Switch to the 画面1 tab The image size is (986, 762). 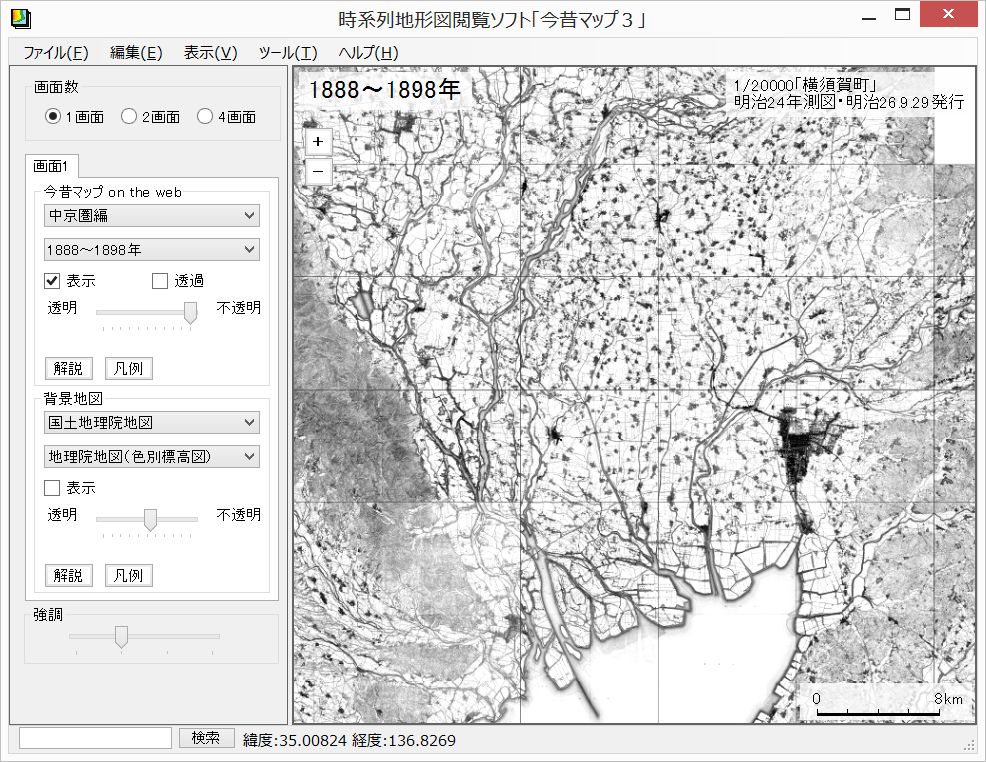[50, 166]
